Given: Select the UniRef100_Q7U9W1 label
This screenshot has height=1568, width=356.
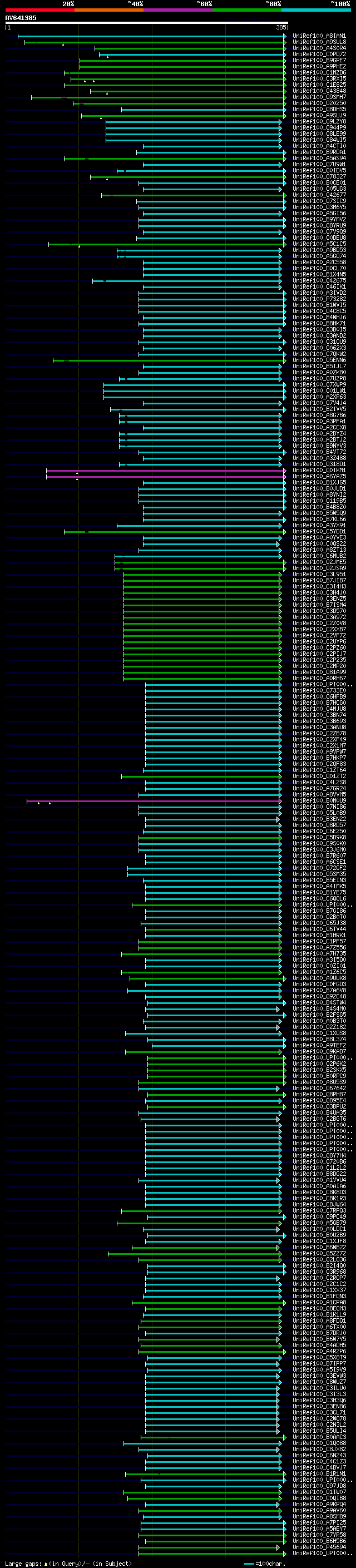Looking at the screenshot, I should pos(319,164).
